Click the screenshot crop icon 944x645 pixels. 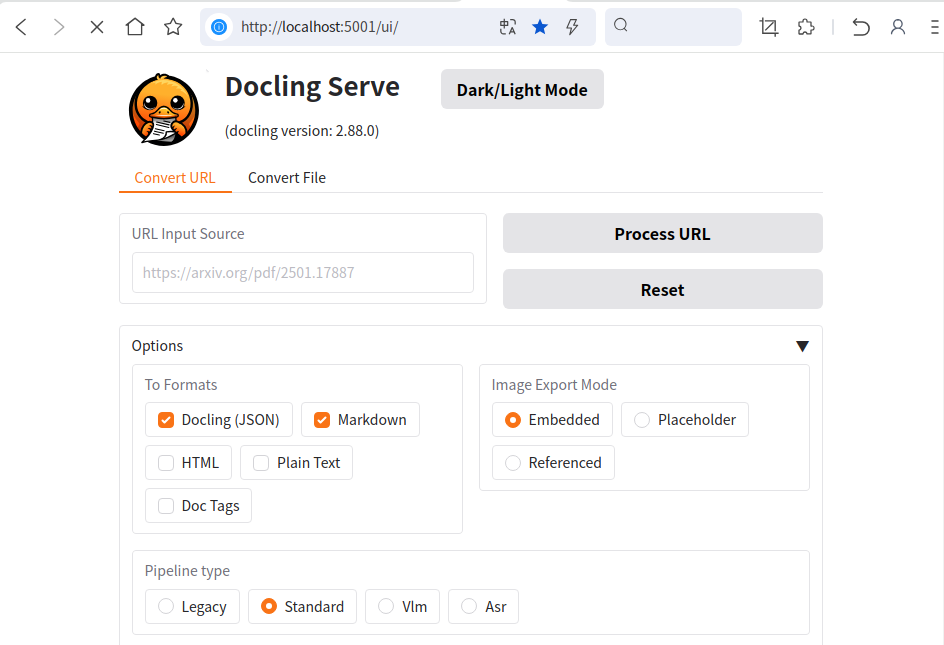pos(769,27)
